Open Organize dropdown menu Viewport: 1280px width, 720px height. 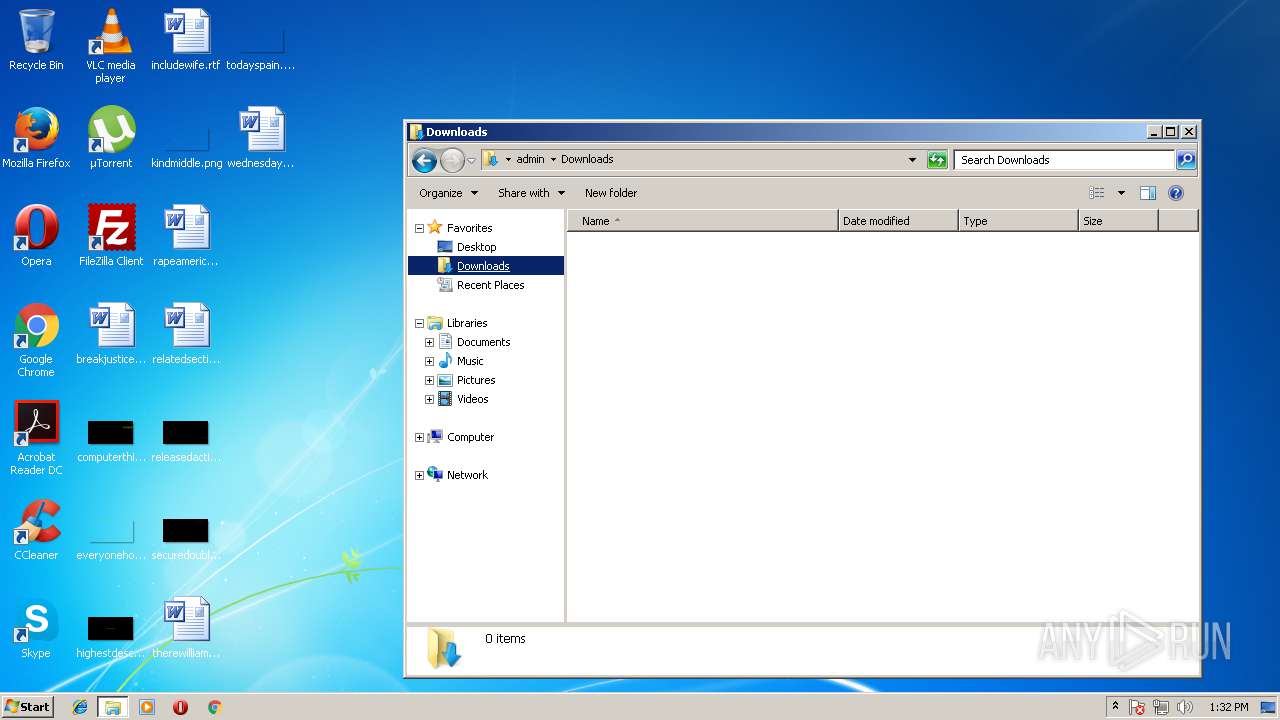point(448,193)
